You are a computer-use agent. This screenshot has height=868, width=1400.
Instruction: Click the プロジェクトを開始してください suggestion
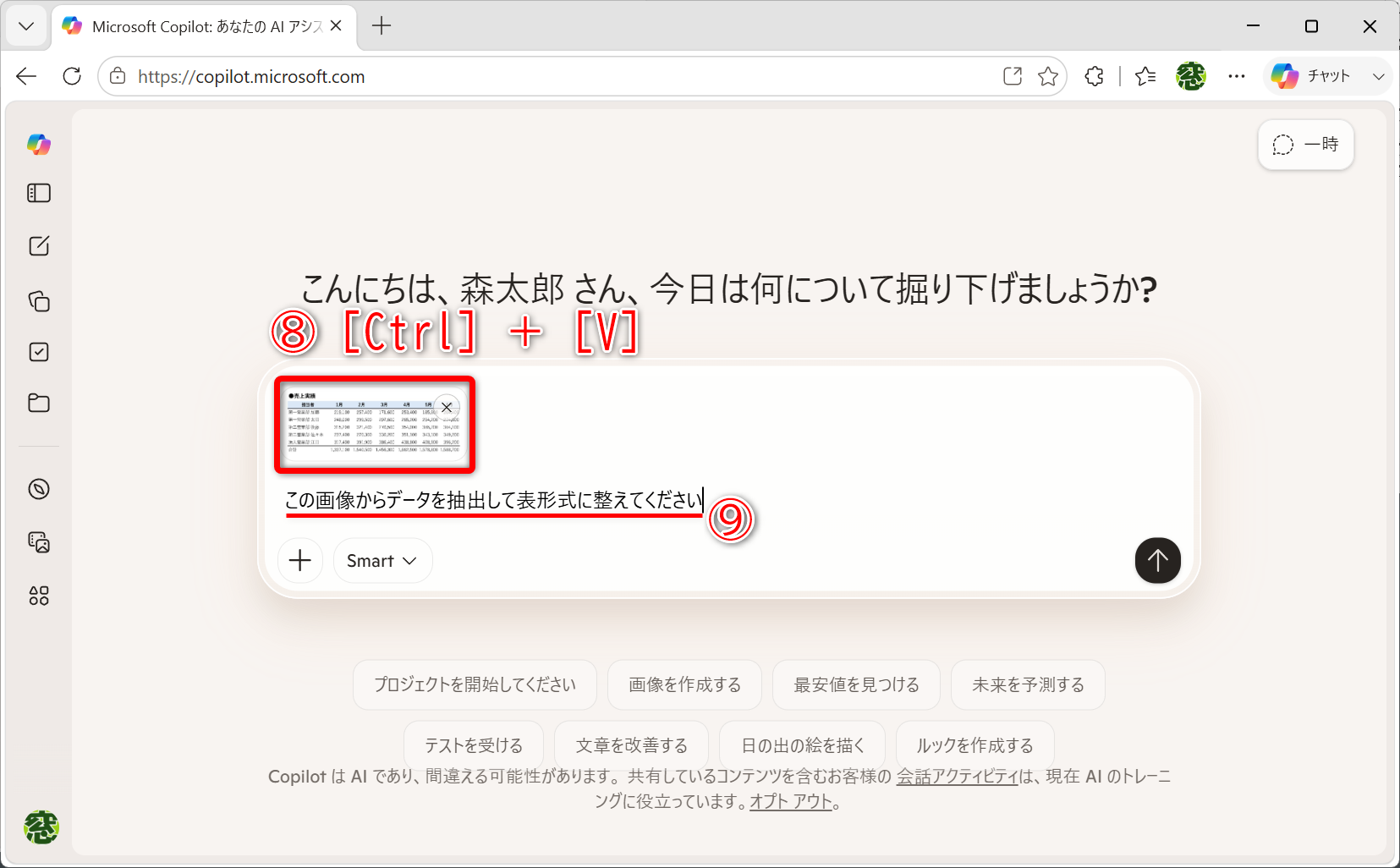pos(475,684)
